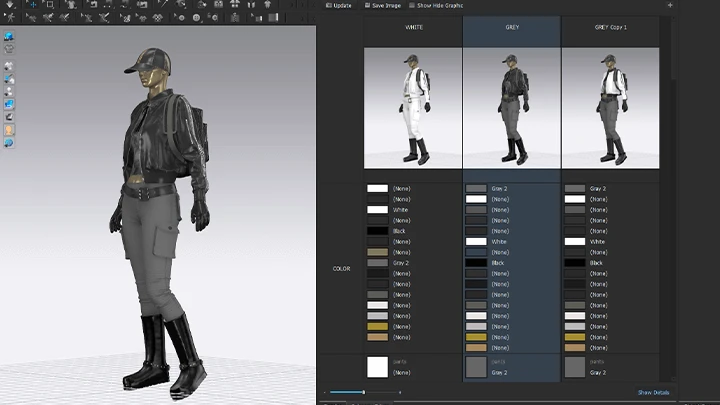Click the colorway panel vertical scrollbar
720x405 pixels.
click(673, 49)
